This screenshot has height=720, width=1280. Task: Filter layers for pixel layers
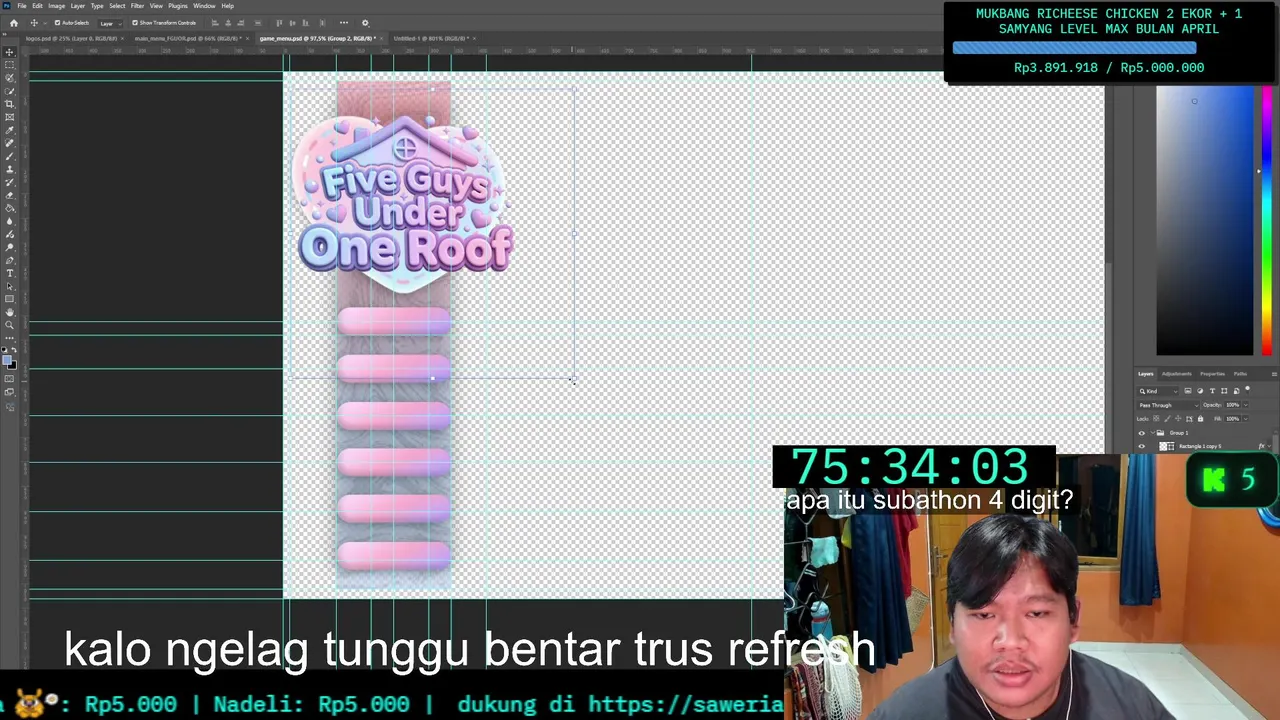[1188, 391]
